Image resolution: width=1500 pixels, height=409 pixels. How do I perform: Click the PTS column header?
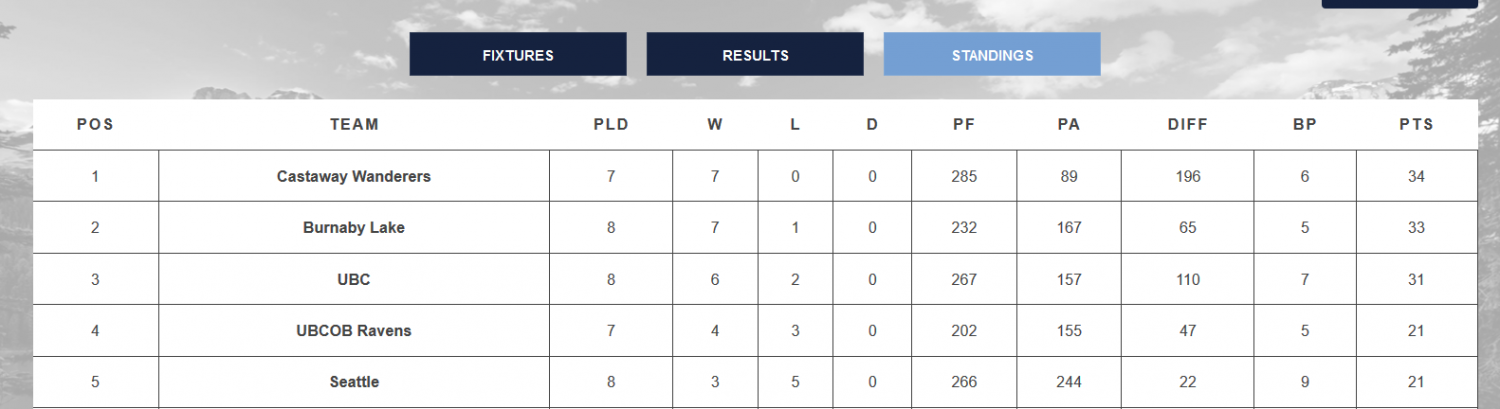click(1416, 125)
